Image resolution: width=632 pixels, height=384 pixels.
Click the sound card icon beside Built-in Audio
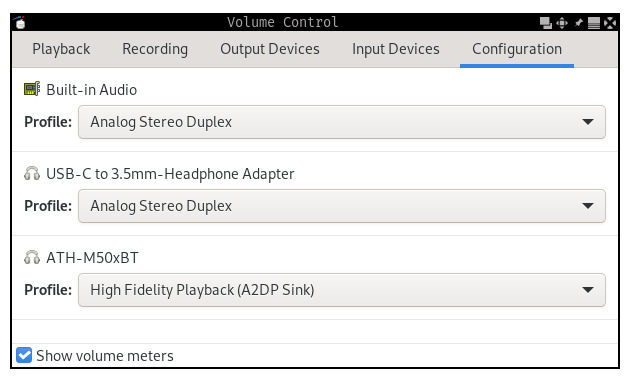tap(32, 89)
